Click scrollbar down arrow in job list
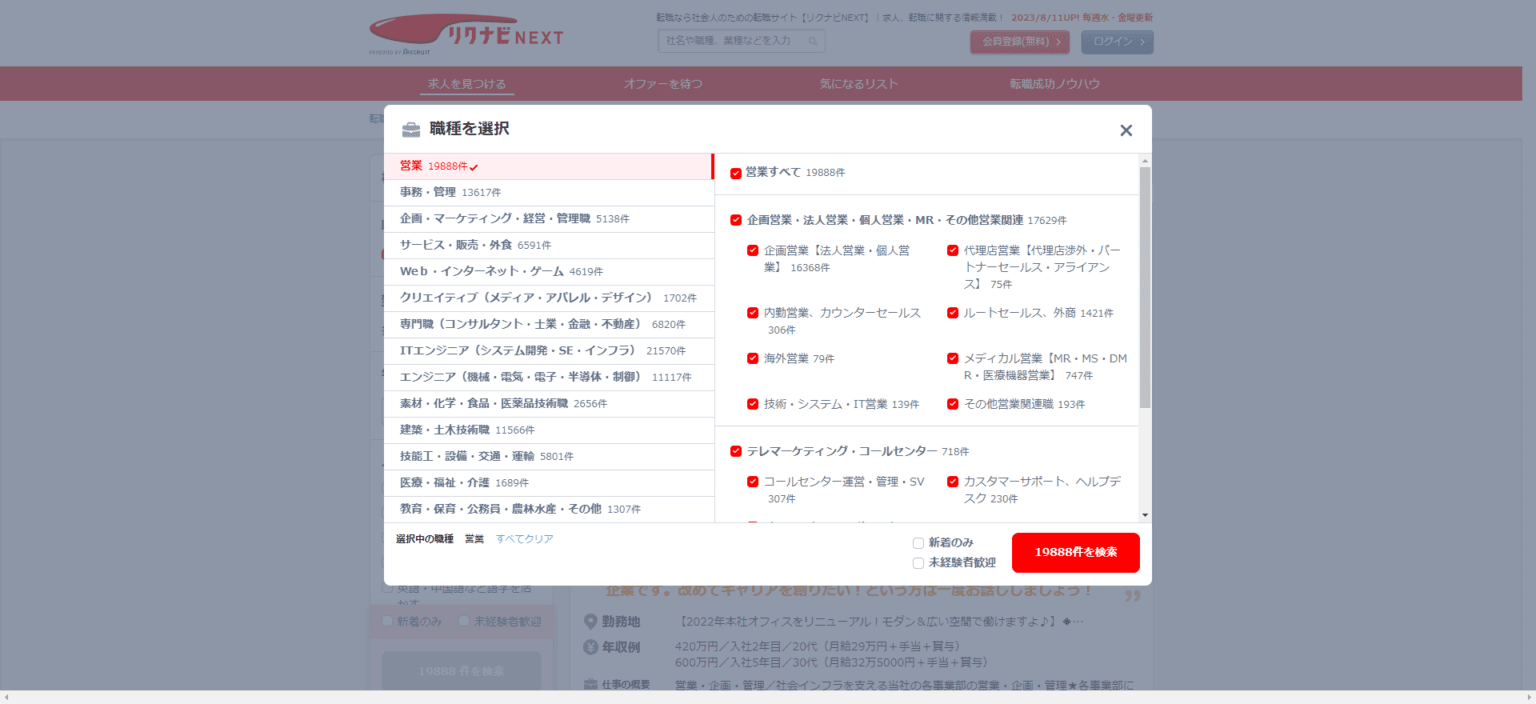The image size is (1536, 704). click(1145, 515)
